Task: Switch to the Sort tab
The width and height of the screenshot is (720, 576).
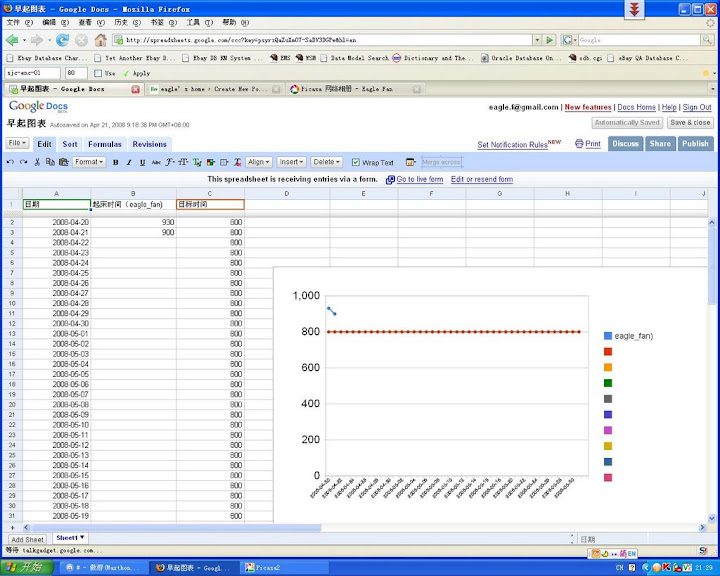Action: pos(70,144)
